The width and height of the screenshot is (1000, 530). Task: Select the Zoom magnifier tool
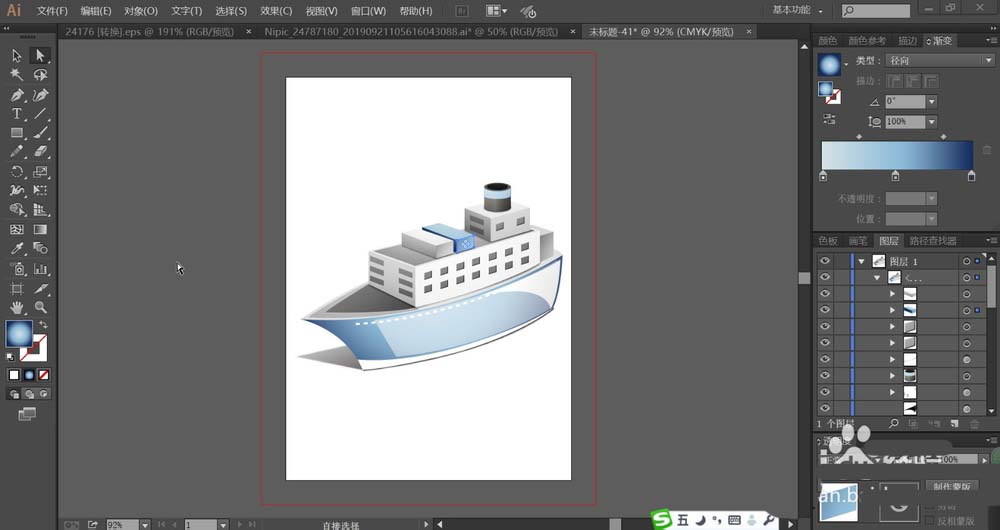point(40,307)
